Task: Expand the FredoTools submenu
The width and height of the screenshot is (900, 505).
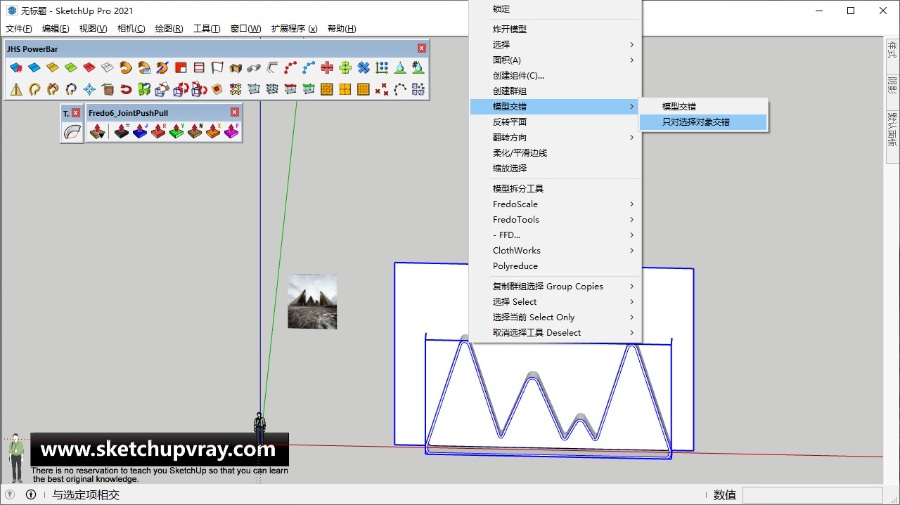Action: 556,220
